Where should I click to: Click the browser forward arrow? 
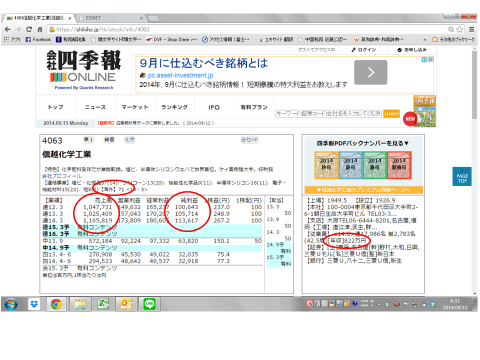[x=18, y=29]
